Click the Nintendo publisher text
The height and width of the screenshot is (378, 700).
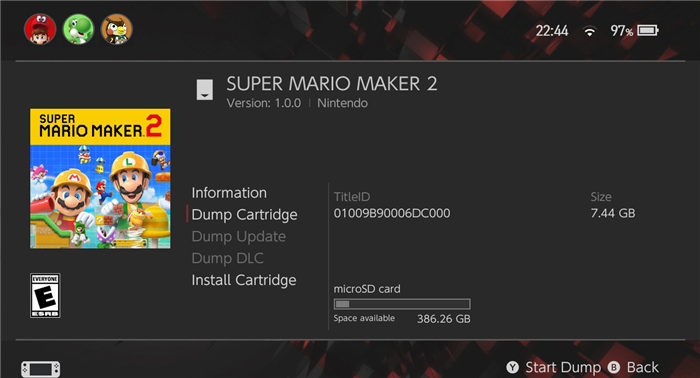pos(342,103)
